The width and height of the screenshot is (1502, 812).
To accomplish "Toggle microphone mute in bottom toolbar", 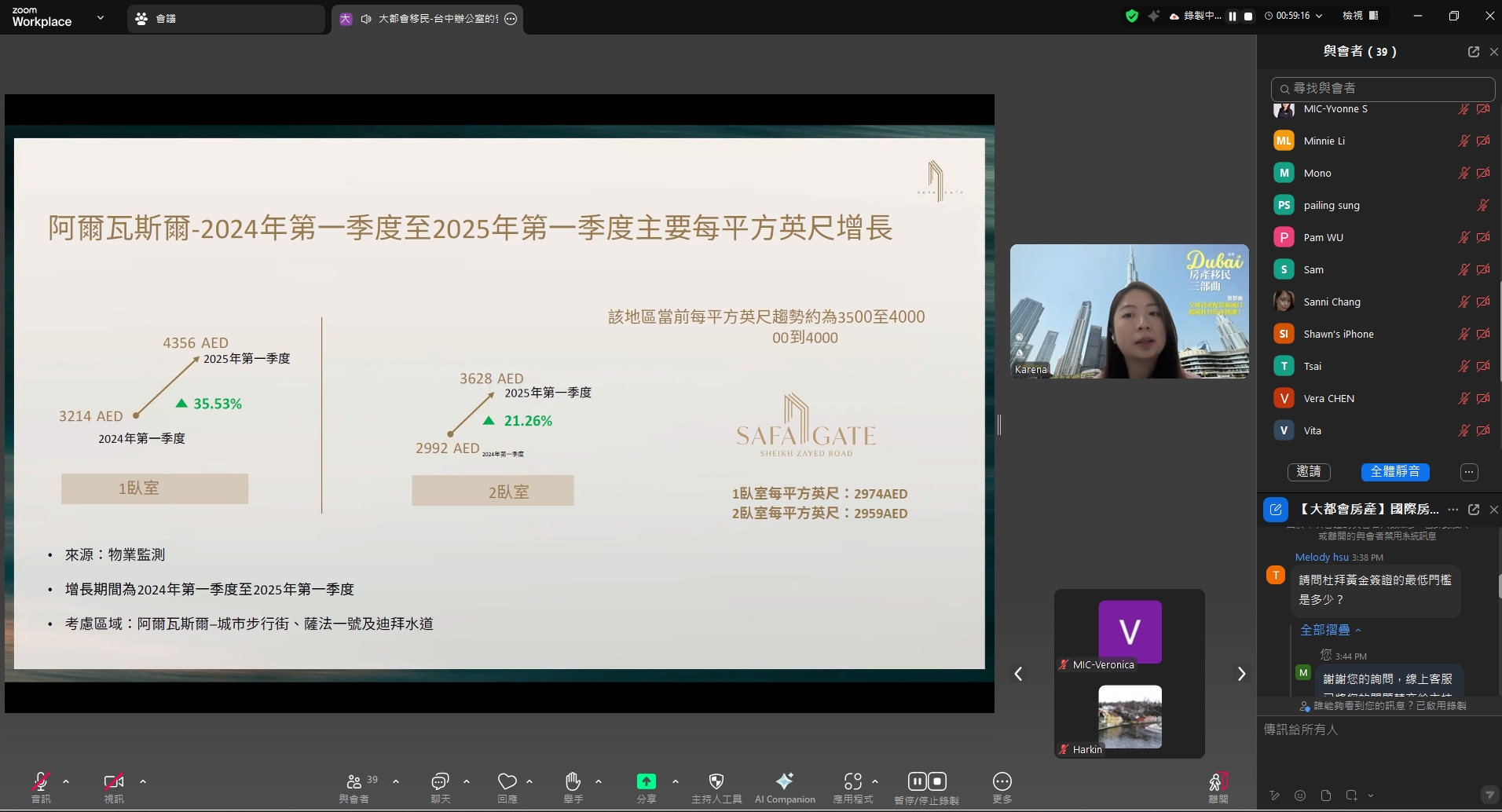I will tap(41, 781).
